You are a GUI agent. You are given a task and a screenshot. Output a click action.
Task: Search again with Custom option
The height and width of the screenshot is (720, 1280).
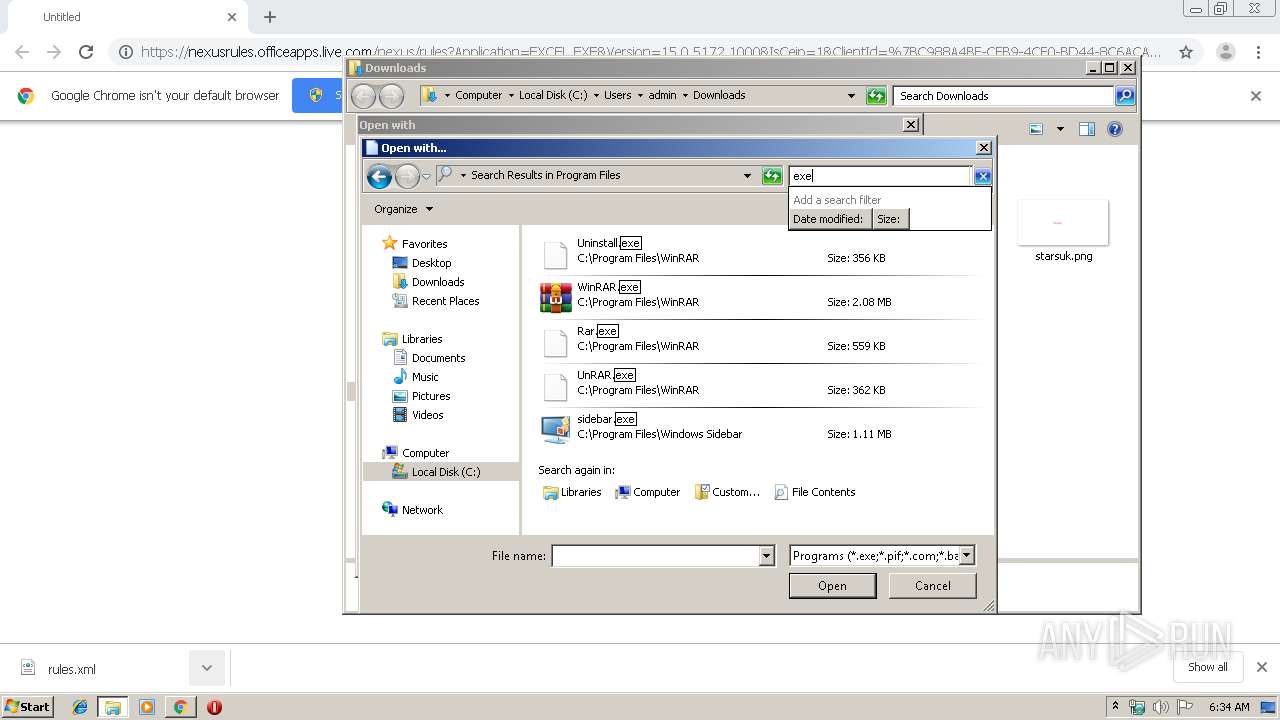point(727,492)
